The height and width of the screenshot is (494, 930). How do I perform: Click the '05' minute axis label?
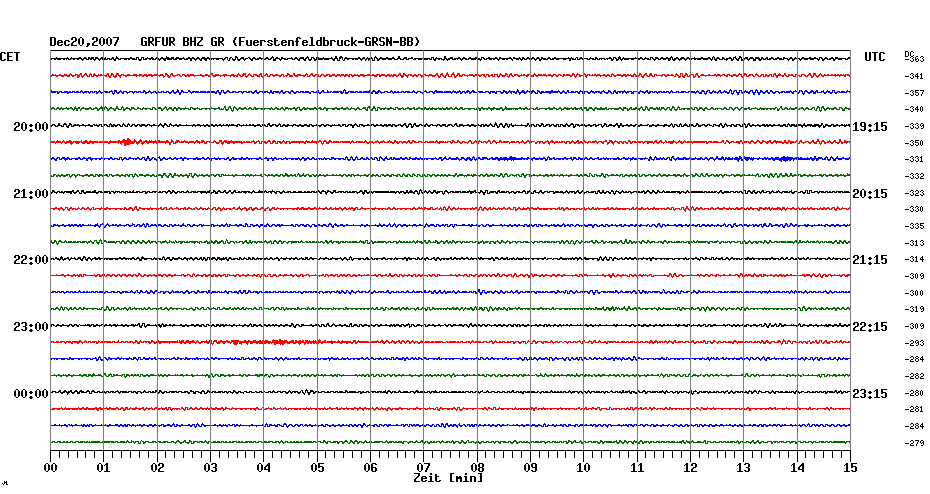317,468
